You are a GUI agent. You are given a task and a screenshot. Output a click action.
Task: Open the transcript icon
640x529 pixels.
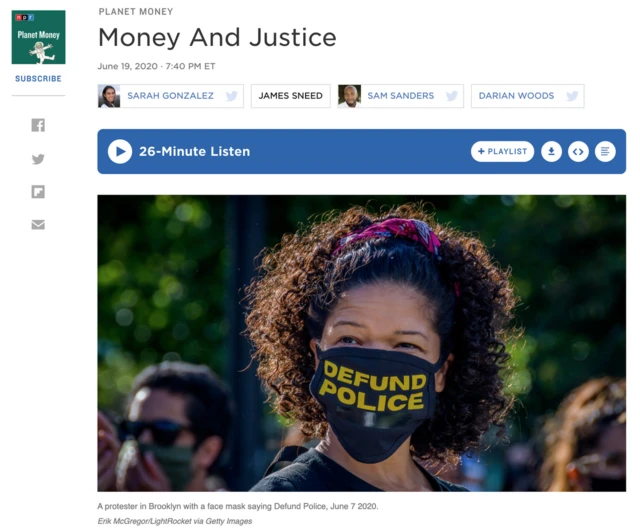tap(605, 151)
